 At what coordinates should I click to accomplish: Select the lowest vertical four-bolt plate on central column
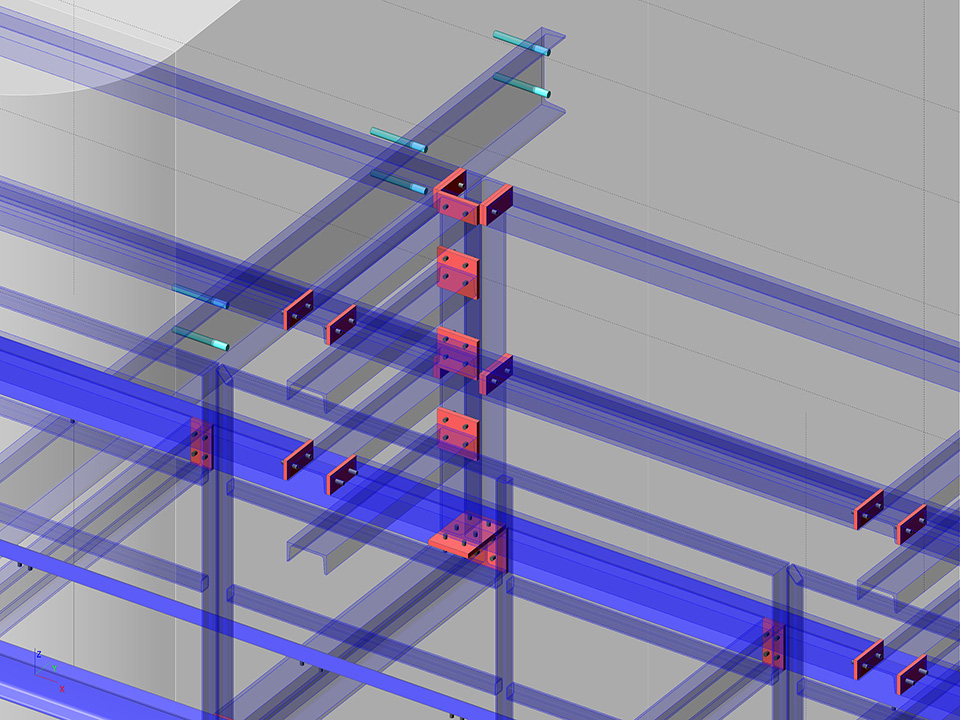point(459,432)
